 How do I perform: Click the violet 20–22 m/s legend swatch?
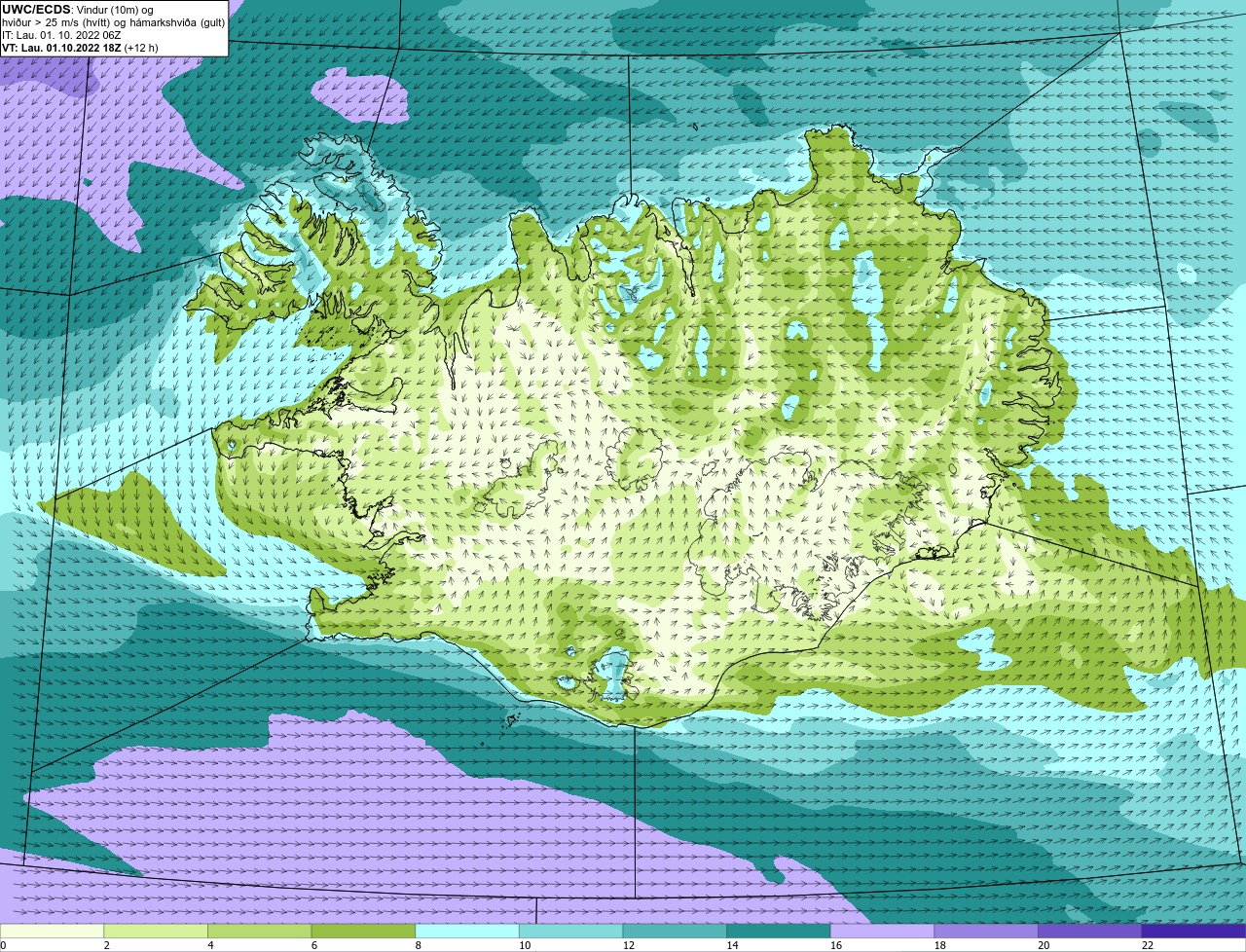click(1090, 931)
